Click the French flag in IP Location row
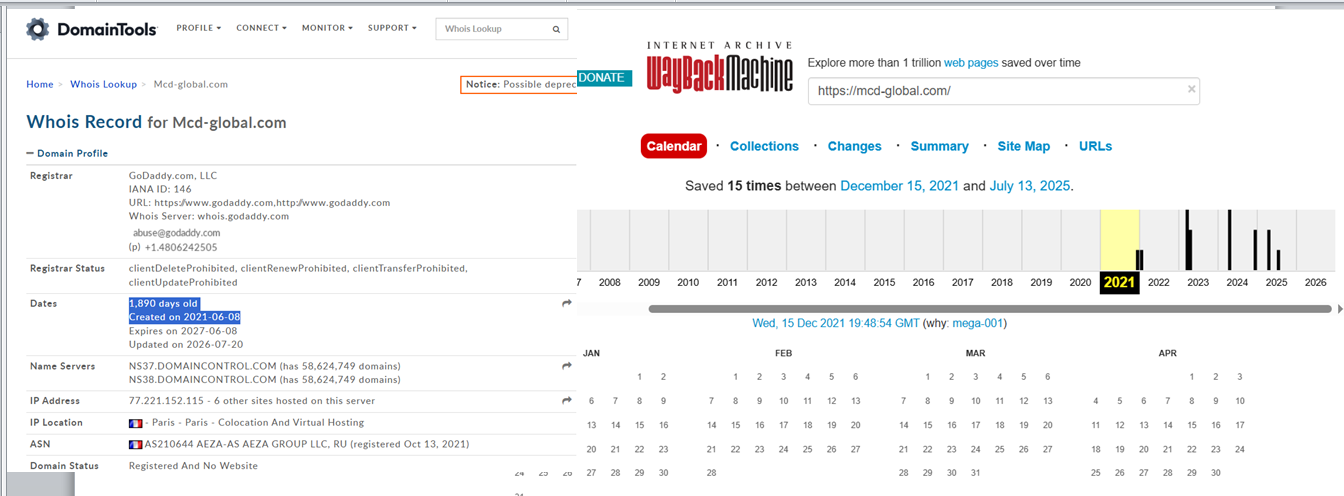Viewport: 1344px width, 496px height. pyautogui.click(x=135, y=423)
